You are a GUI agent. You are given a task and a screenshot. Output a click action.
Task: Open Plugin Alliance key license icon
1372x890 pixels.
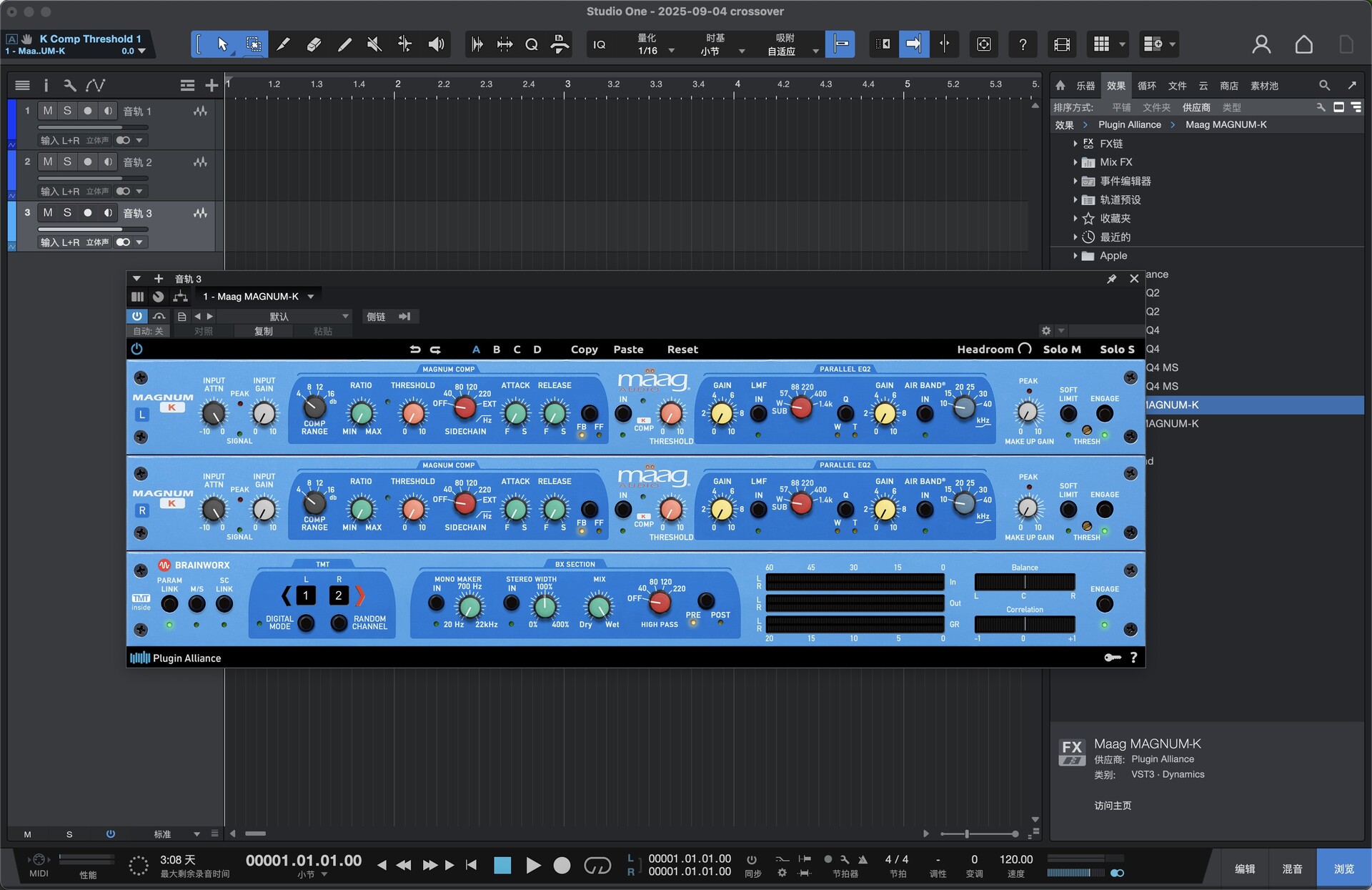1112,658
